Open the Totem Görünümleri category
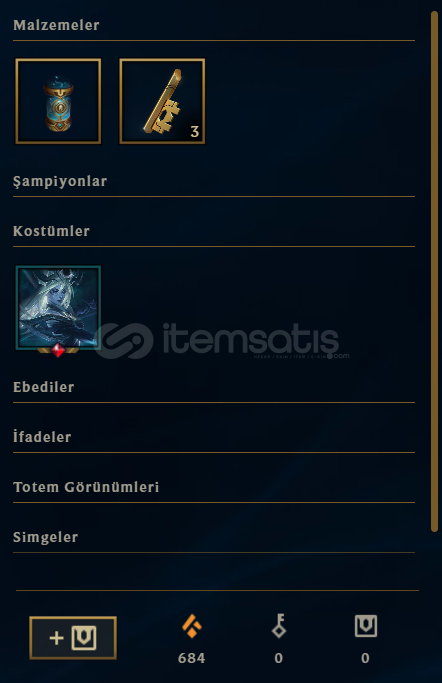This screenshot has width=442, height=683. point(86,487)
